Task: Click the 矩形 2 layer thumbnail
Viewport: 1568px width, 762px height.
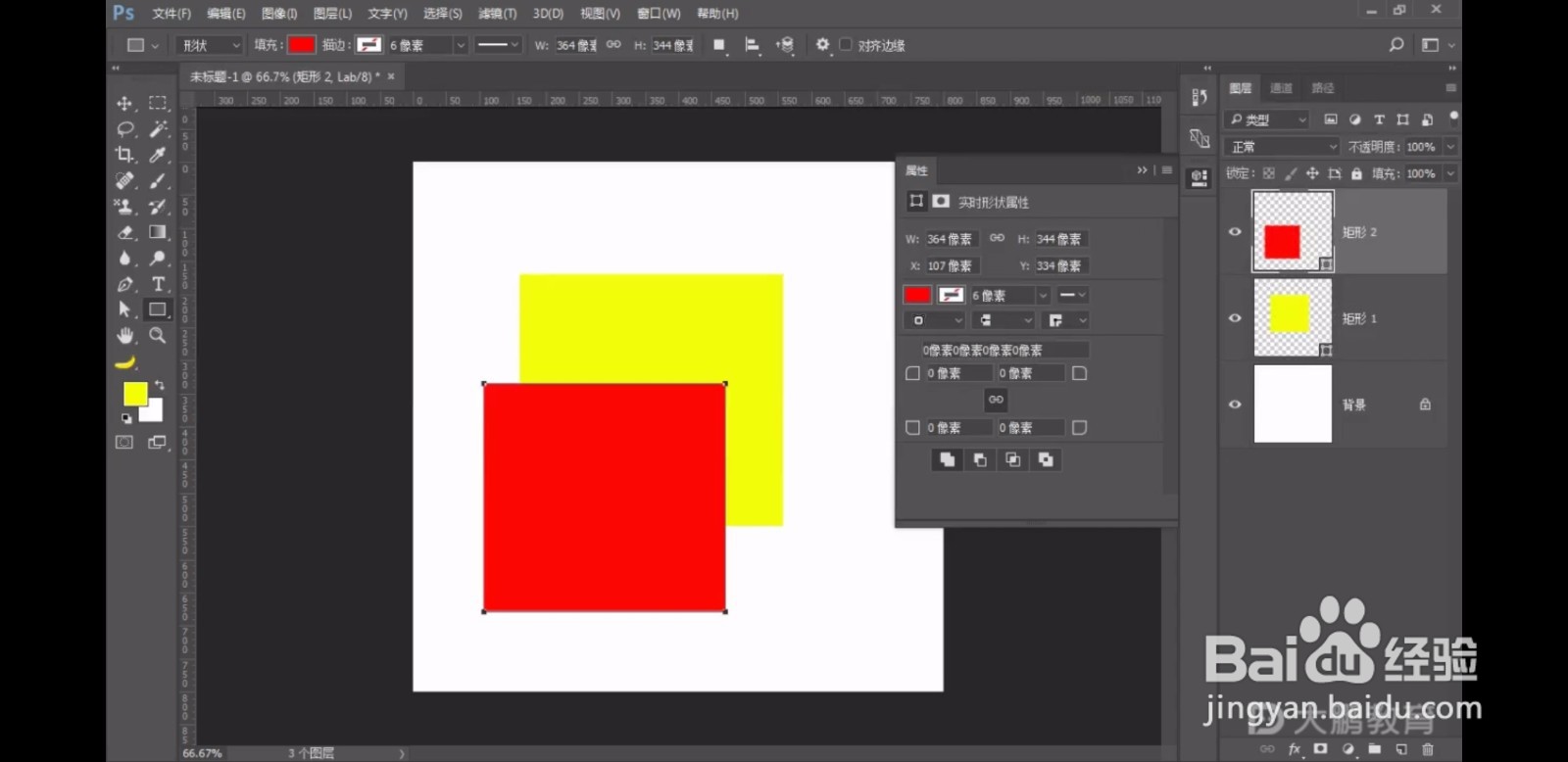Action: (x=1293, y=232)
